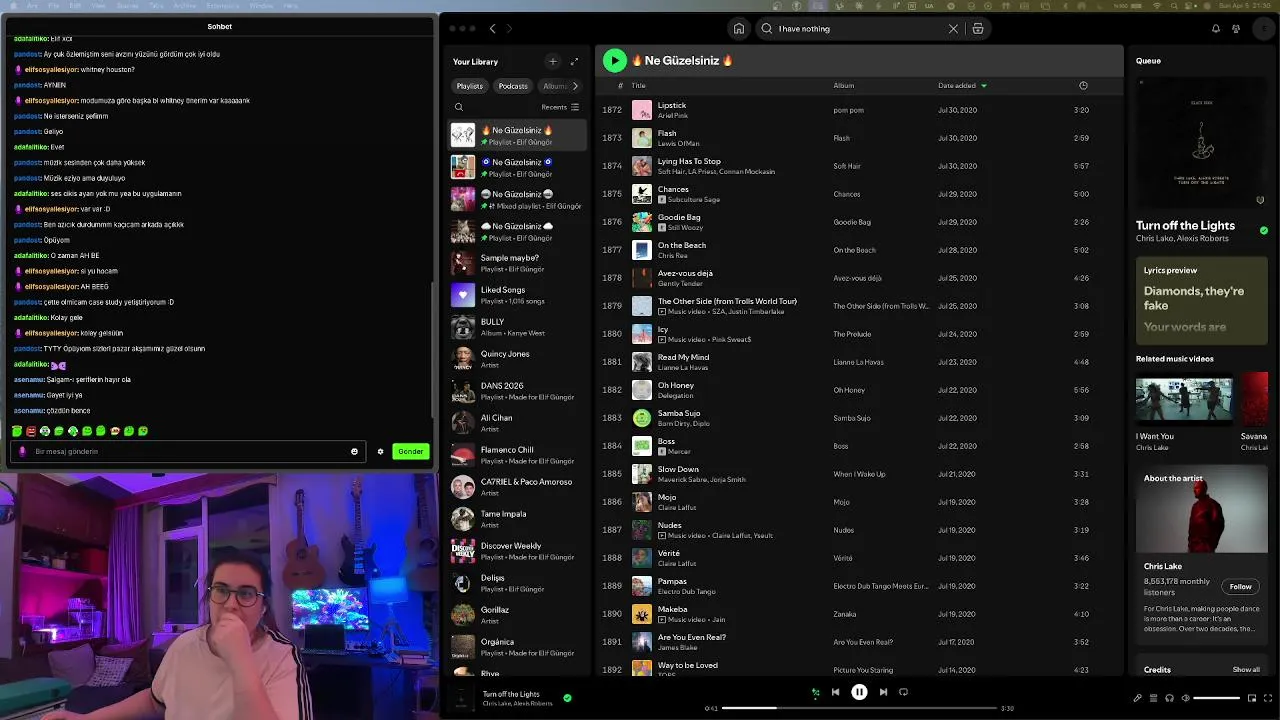This screenshot has width=1280, height=720.
Task: Open About the artist Chris Lake image
Action: (x=1202, y=510)
